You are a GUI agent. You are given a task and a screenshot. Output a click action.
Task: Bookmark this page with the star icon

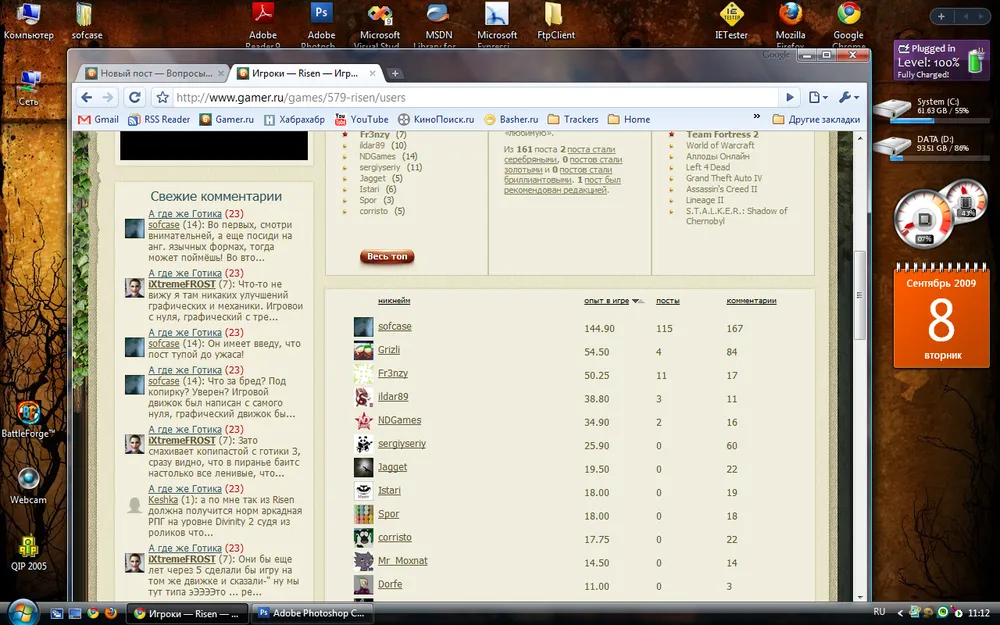162,97
